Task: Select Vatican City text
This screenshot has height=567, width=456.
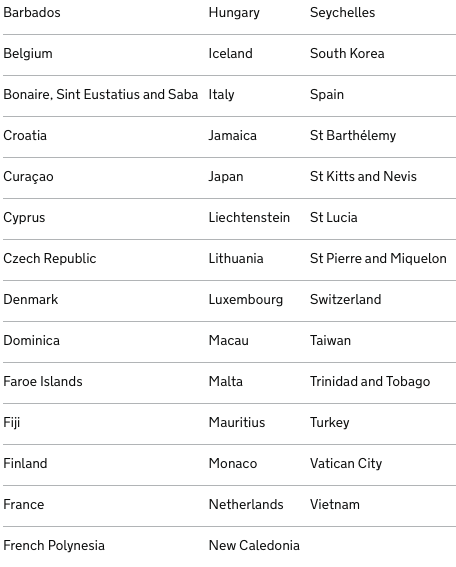Action: tap(346, 464)
